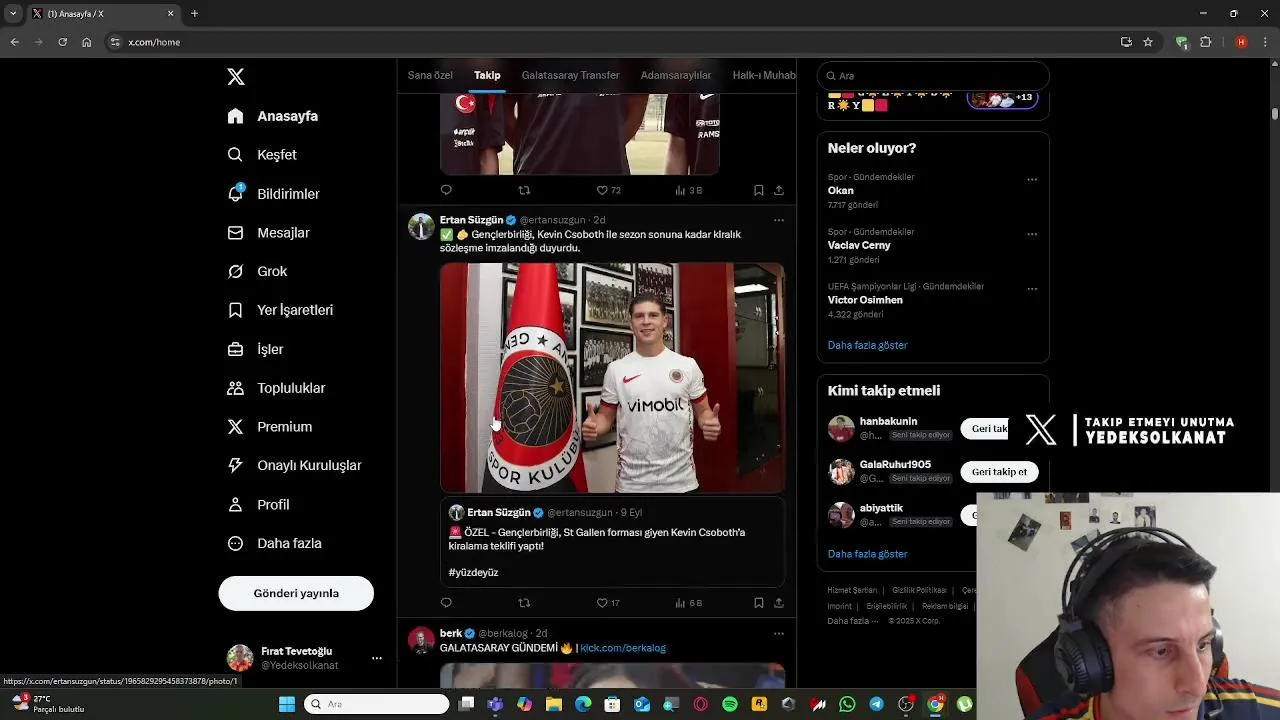Click Gönderi yayınla button

pos(296,593)
